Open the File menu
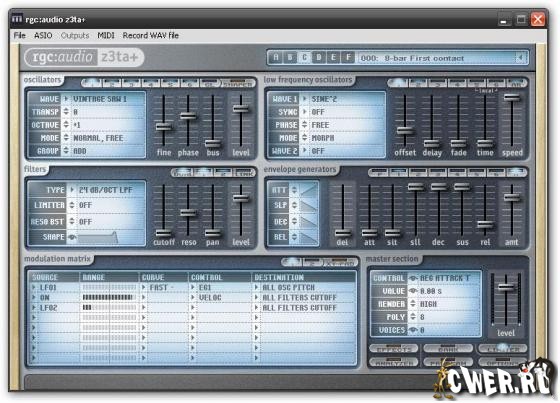Image resolution: width=560 pixels, height=403 pixels. click(20, 35)
